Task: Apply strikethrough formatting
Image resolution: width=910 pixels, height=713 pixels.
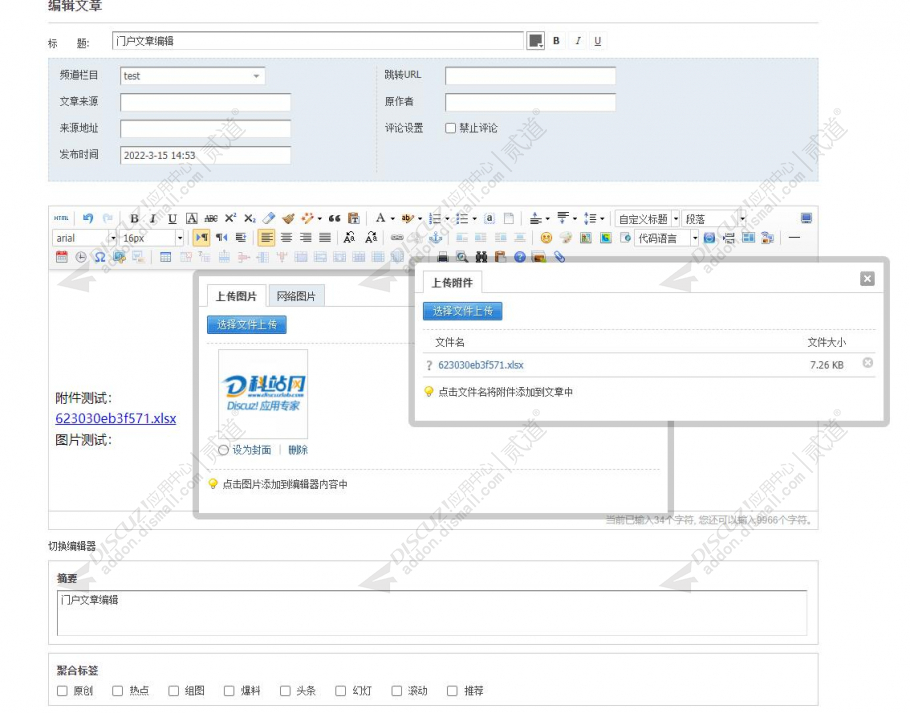Action: (x=211, y=218)
